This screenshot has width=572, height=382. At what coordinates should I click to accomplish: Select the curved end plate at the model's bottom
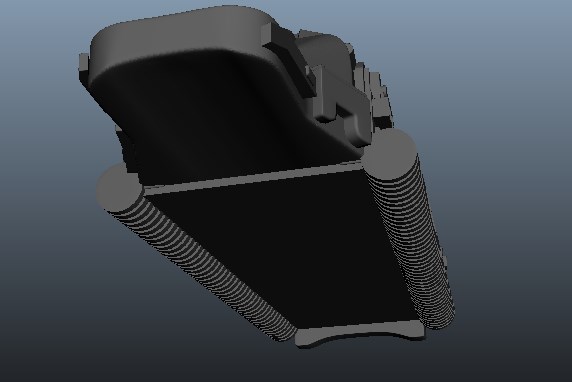[359, 333]
